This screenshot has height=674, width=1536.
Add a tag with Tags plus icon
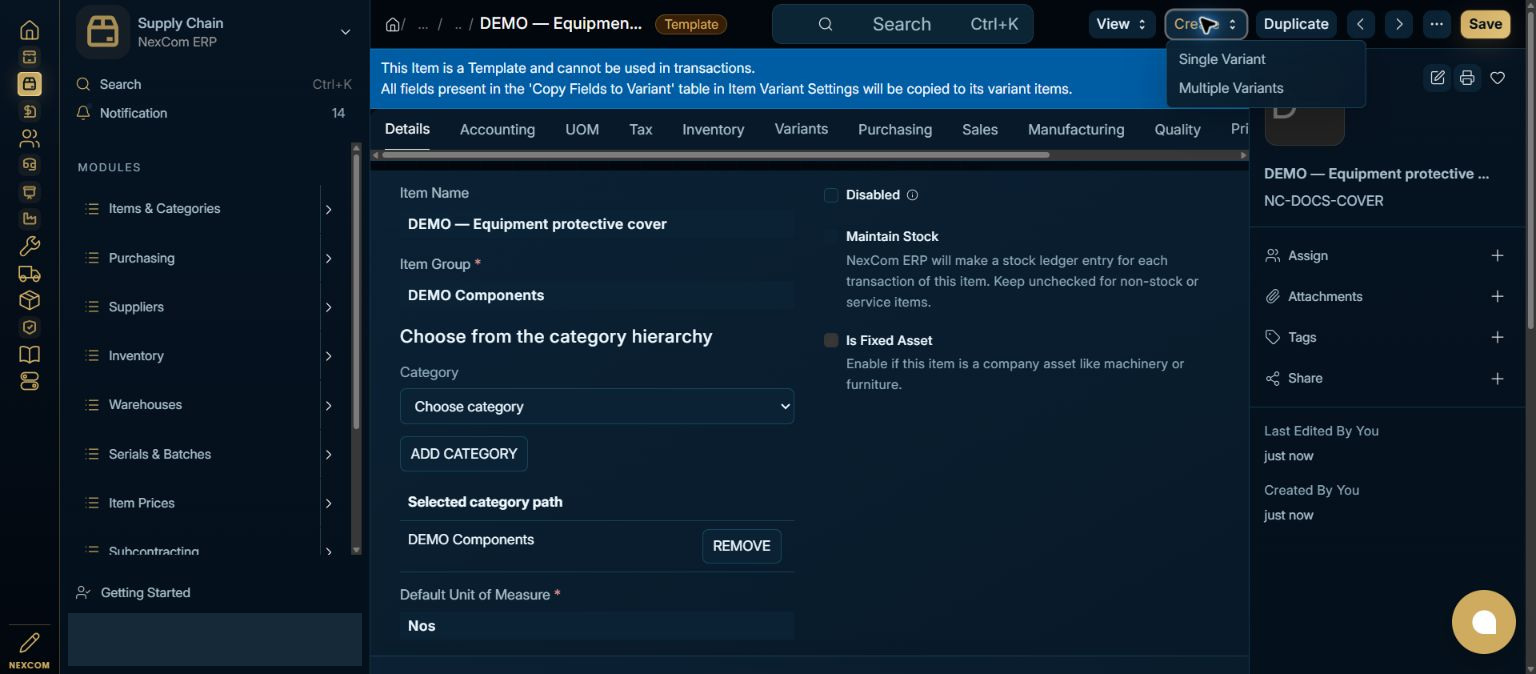coord(1497,338)
